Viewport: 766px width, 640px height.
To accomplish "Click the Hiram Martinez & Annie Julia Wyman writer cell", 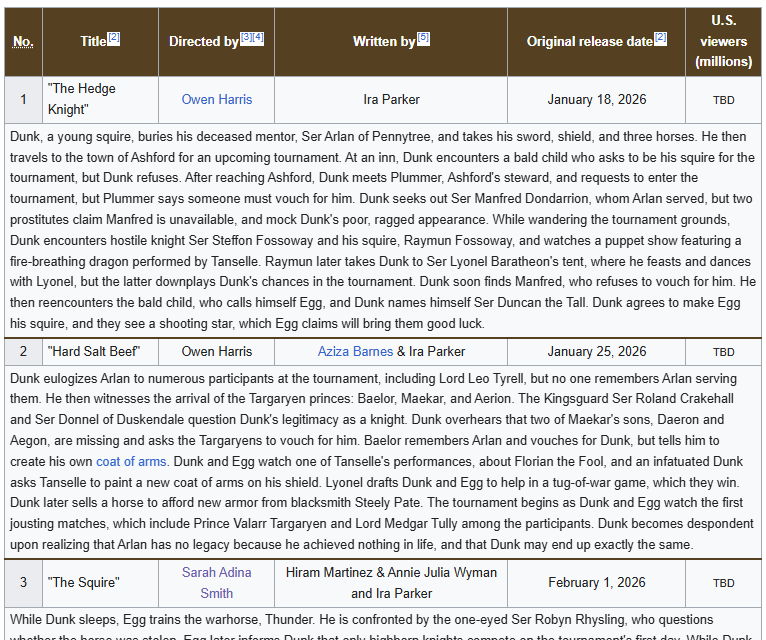I will [391, 583].
